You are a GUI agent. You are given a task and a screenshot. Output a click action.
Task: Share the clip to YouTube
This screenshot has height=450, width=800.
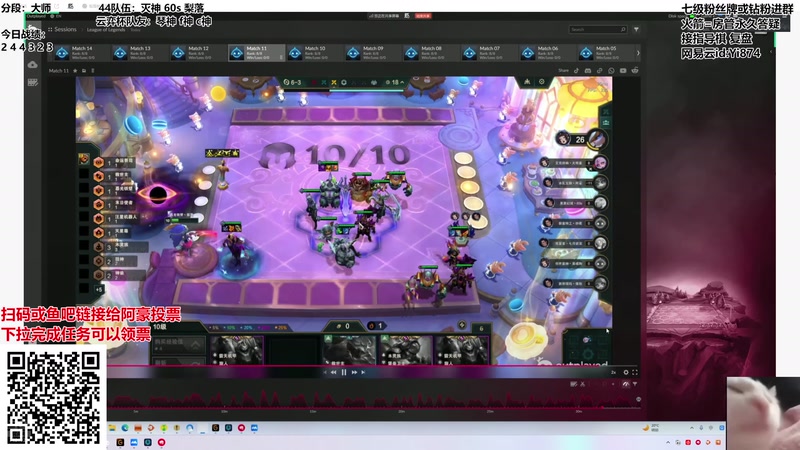[x=623, y=70]
